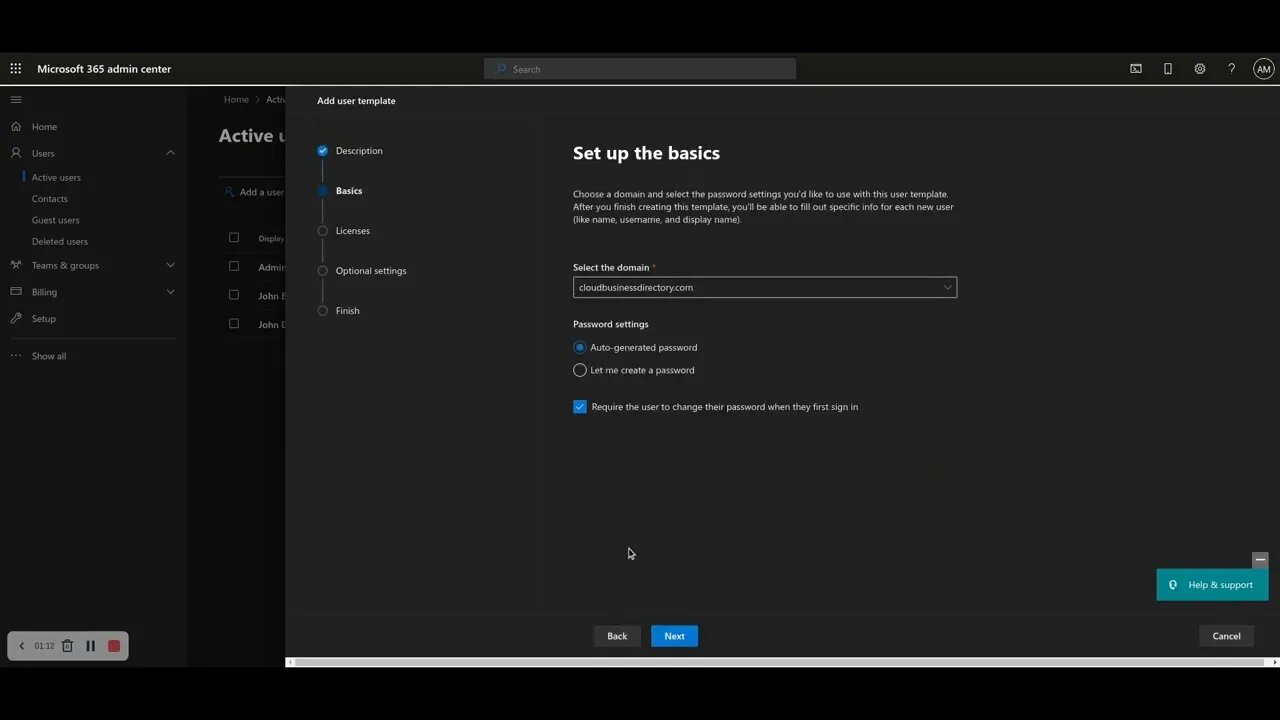Open the help question mark icon
This screenshot has width=1280, height=720.
pyautogui.click(x=1232, y=69)
